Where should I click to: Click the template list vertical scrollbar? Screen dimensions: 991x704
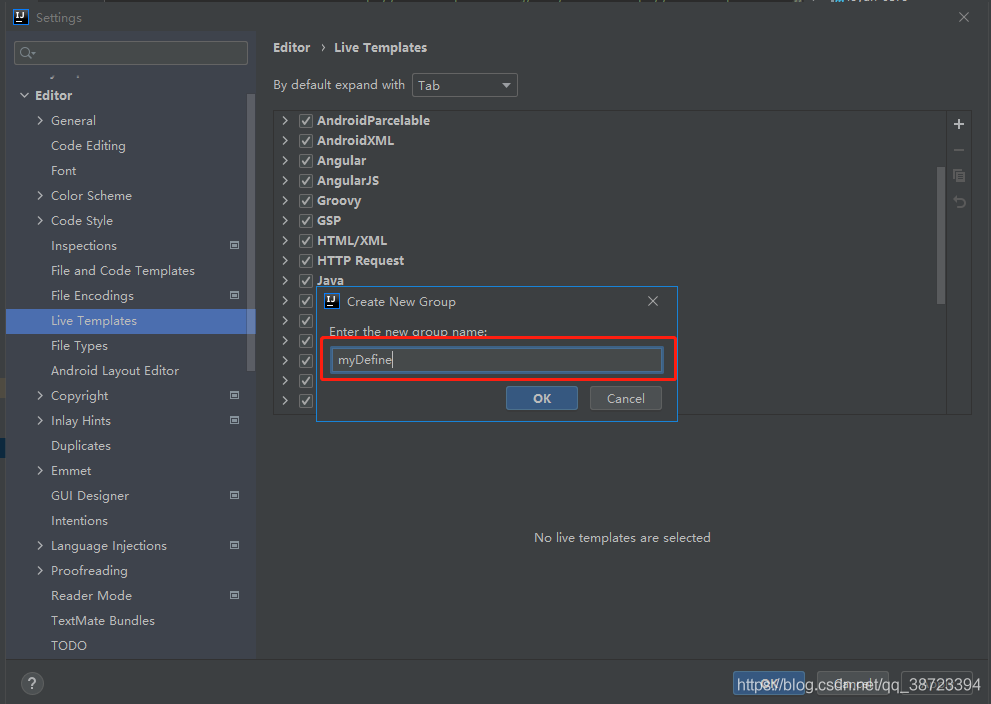(940, 235)
